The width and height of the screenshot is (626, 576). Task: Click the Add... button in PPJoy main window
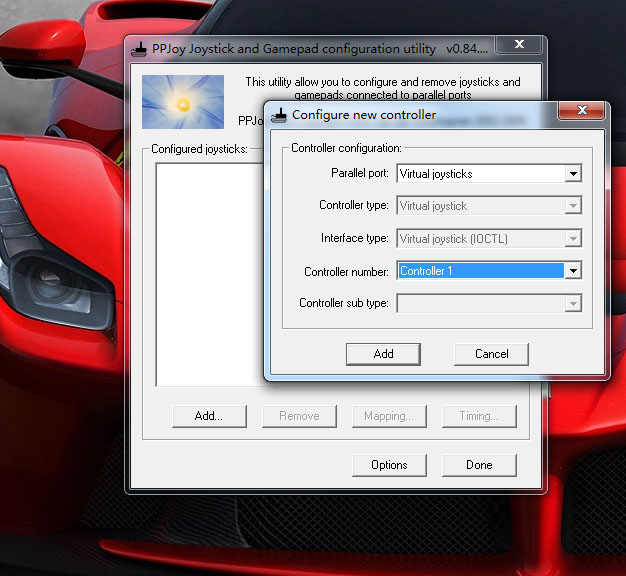coord(209,416)
